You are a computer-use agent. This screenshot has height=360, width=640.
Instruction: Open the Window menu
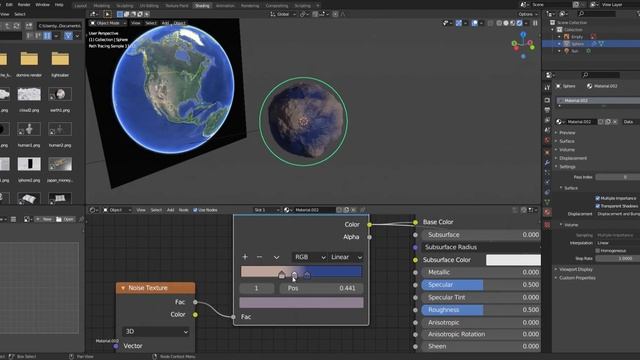[42, 5]
